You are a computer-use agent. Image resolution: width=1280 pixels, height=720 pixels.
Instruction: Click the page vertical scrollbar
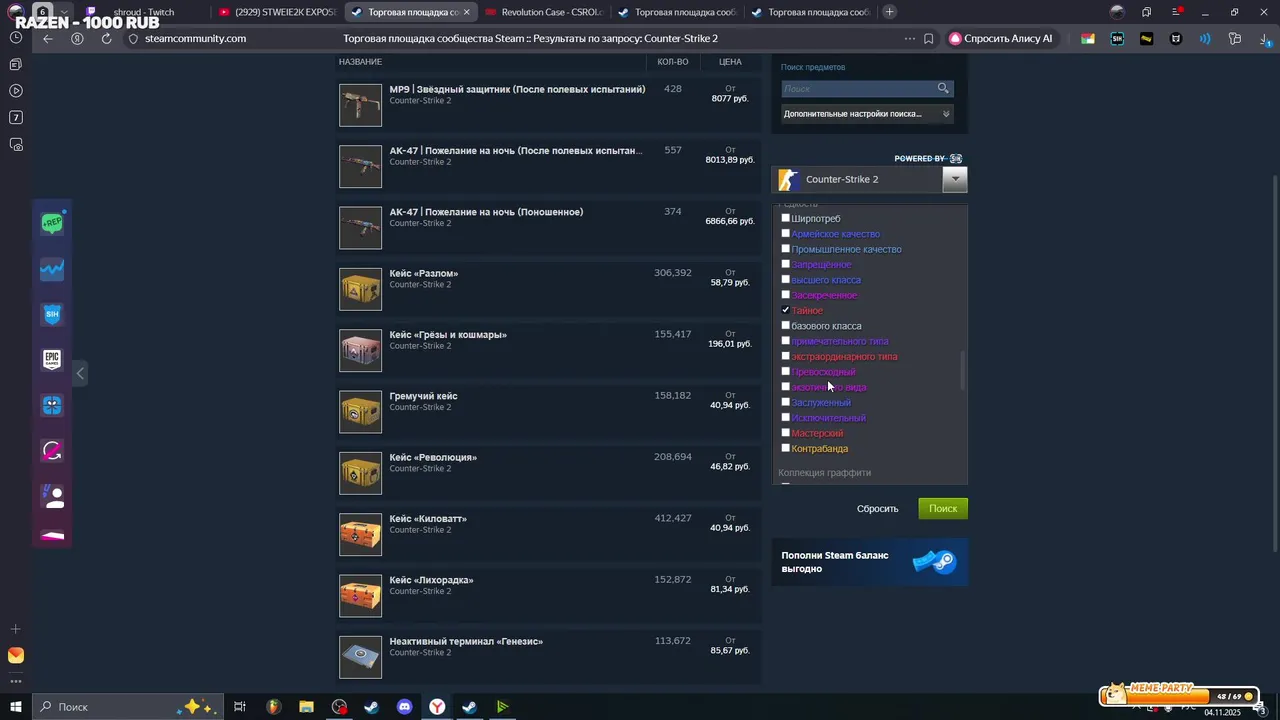[1274, 362]
